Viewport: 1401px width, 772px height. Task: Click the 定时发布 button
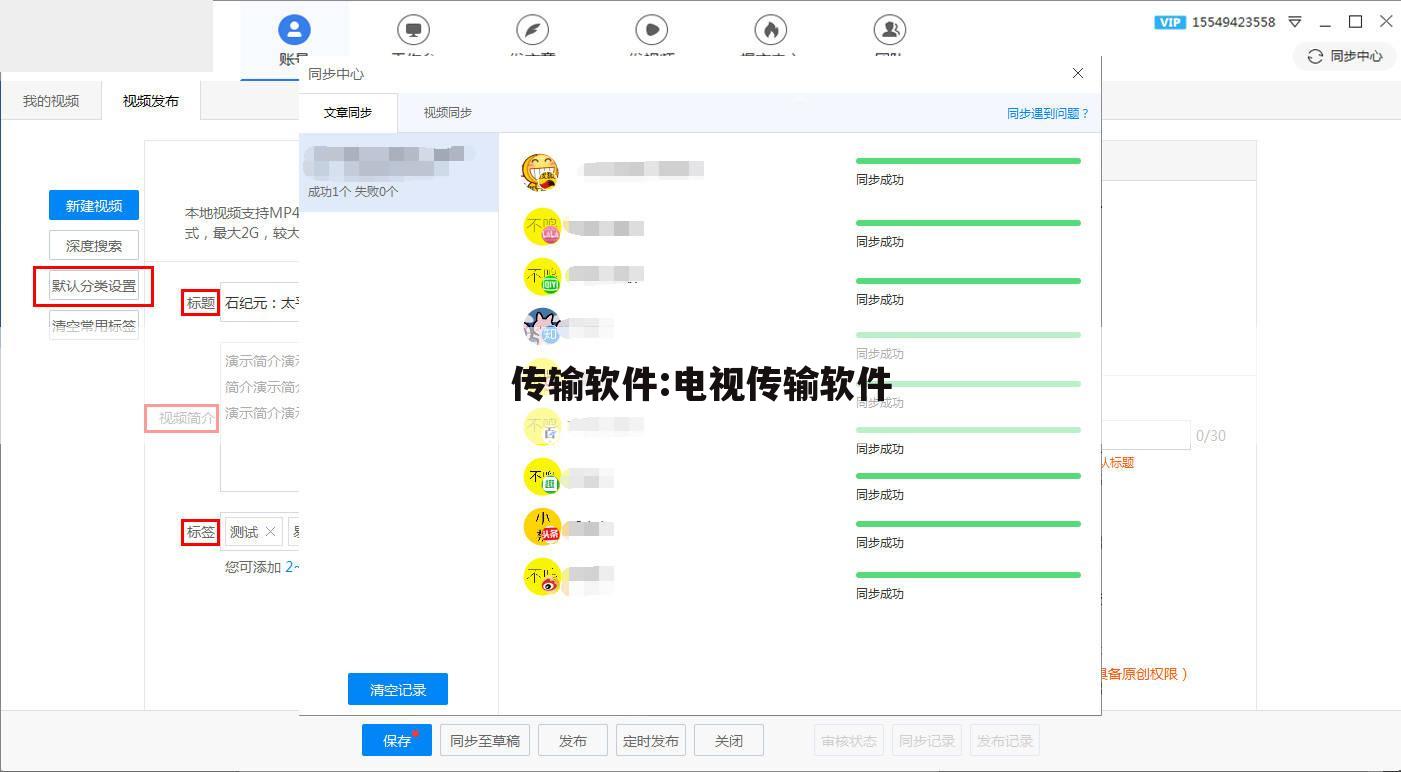(651, 741)
